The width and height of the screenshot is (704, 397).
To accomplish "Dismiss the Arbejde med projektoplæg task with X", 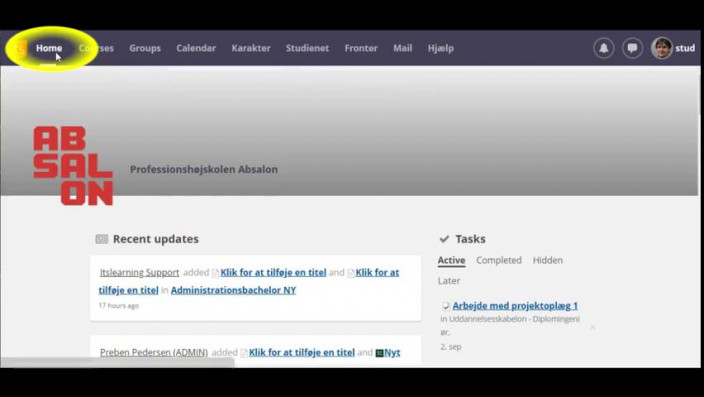I will click(593, 327).
